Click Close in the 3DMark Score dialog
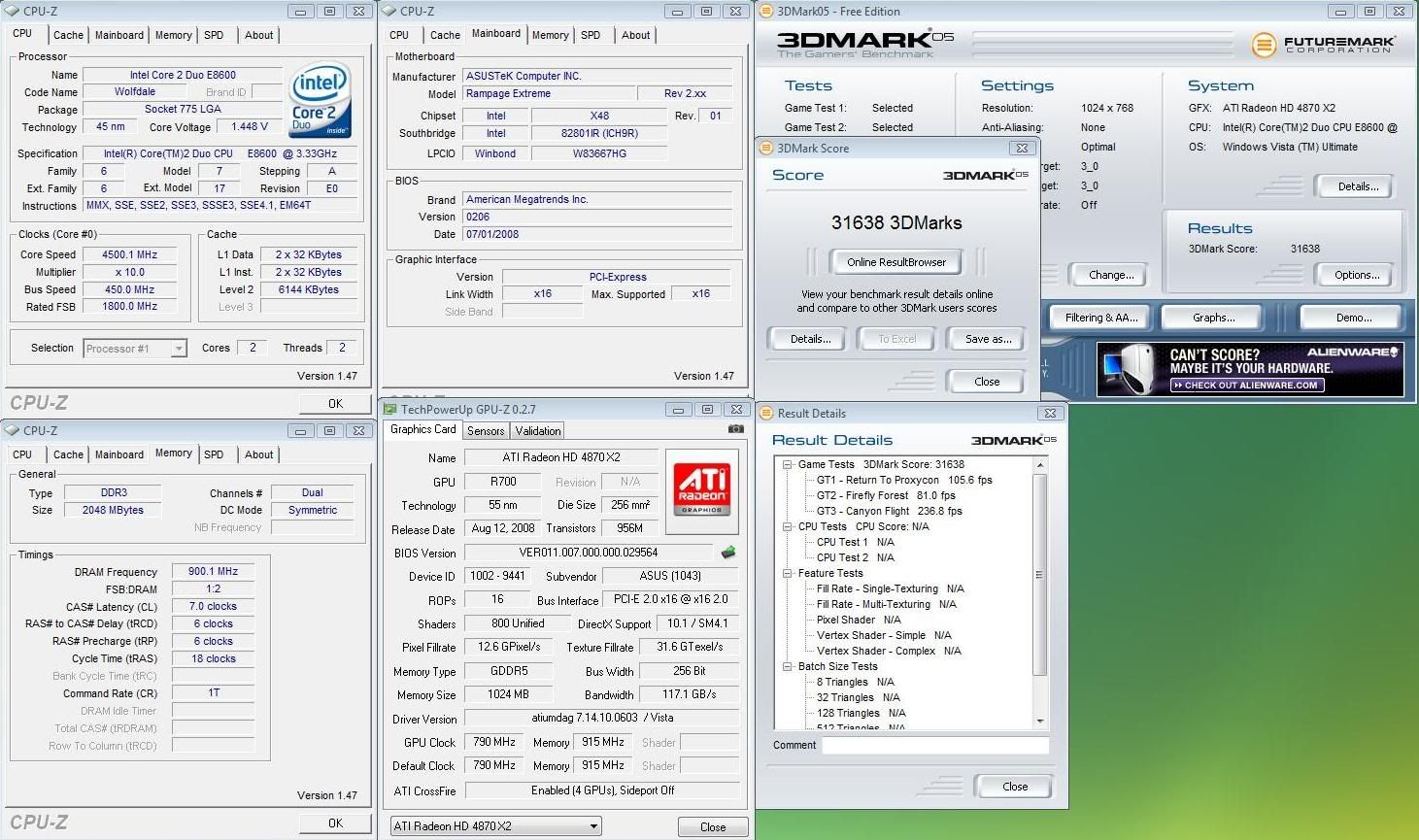The width and height of the screenshot is (1419, 840). (987, 382)
